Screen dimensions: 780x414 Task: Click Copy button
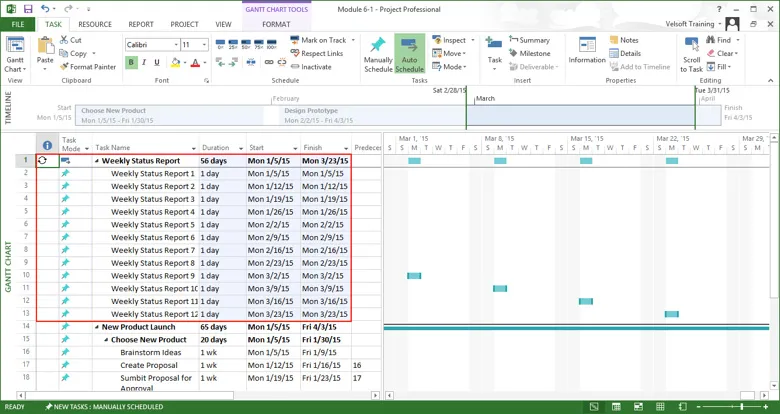coord(74,53)
